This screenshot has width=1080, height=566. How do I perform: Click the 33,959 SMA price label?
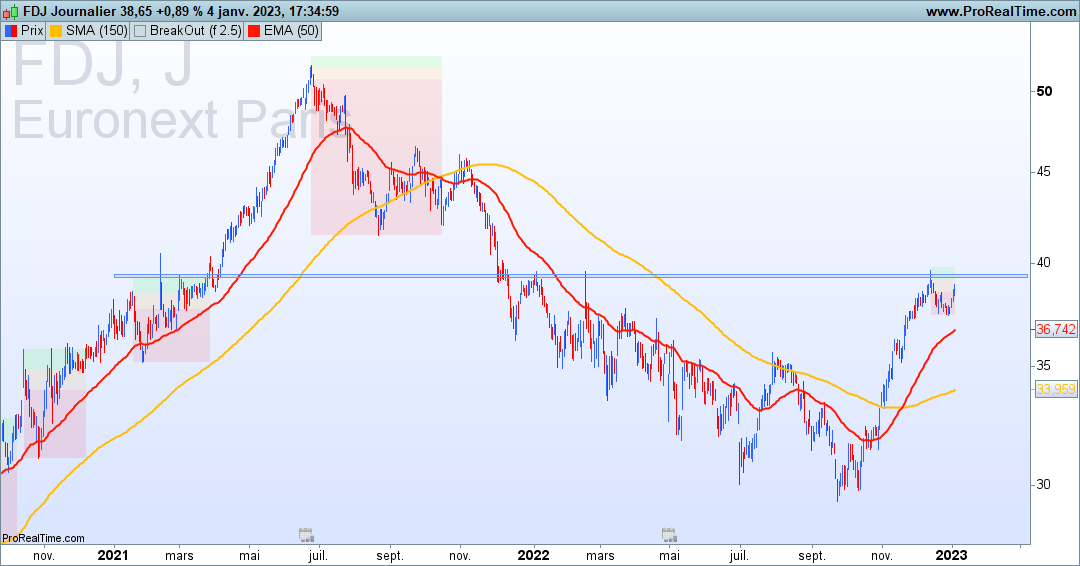pos(1055,390)
